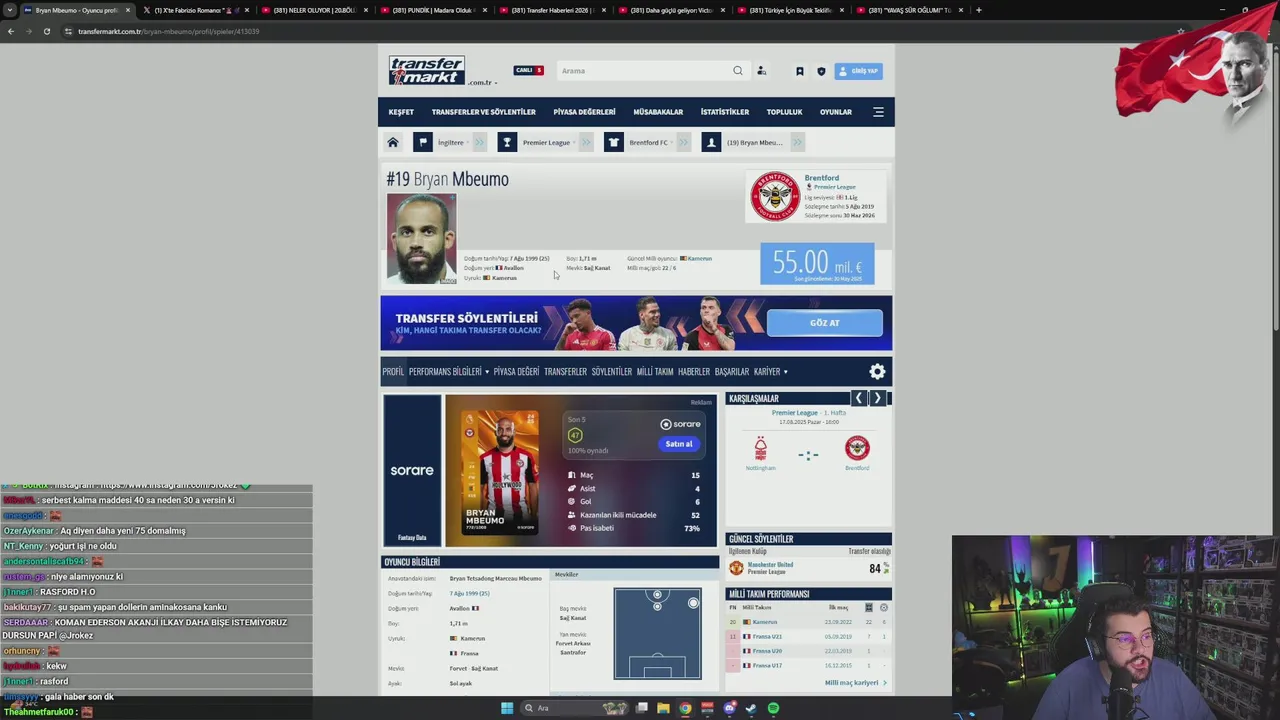Reload the page with the browser refresh button
Viewport: 1280px width, 720px height.
(46, 31)
